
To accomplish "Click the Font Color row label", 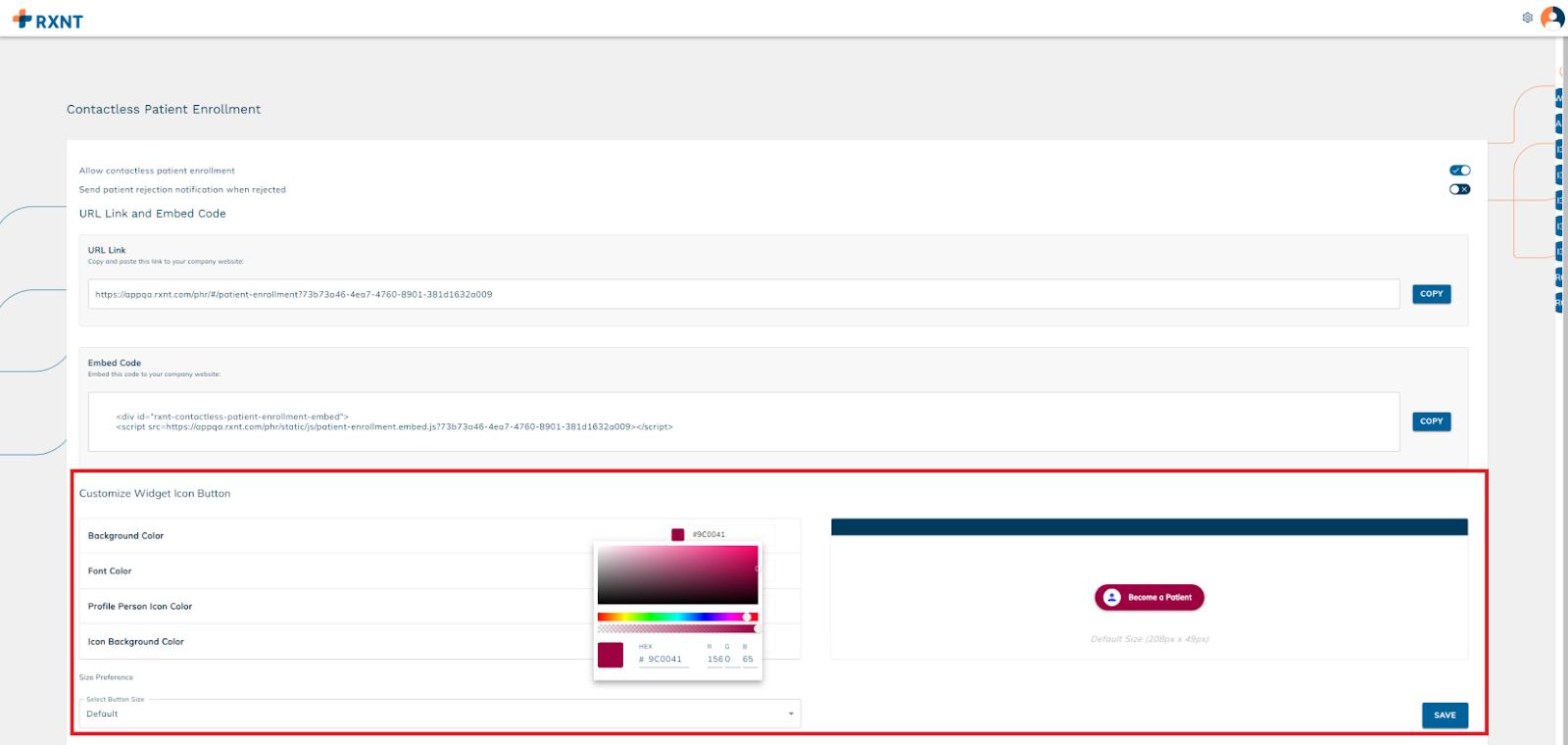I will [x=110, y=571].
